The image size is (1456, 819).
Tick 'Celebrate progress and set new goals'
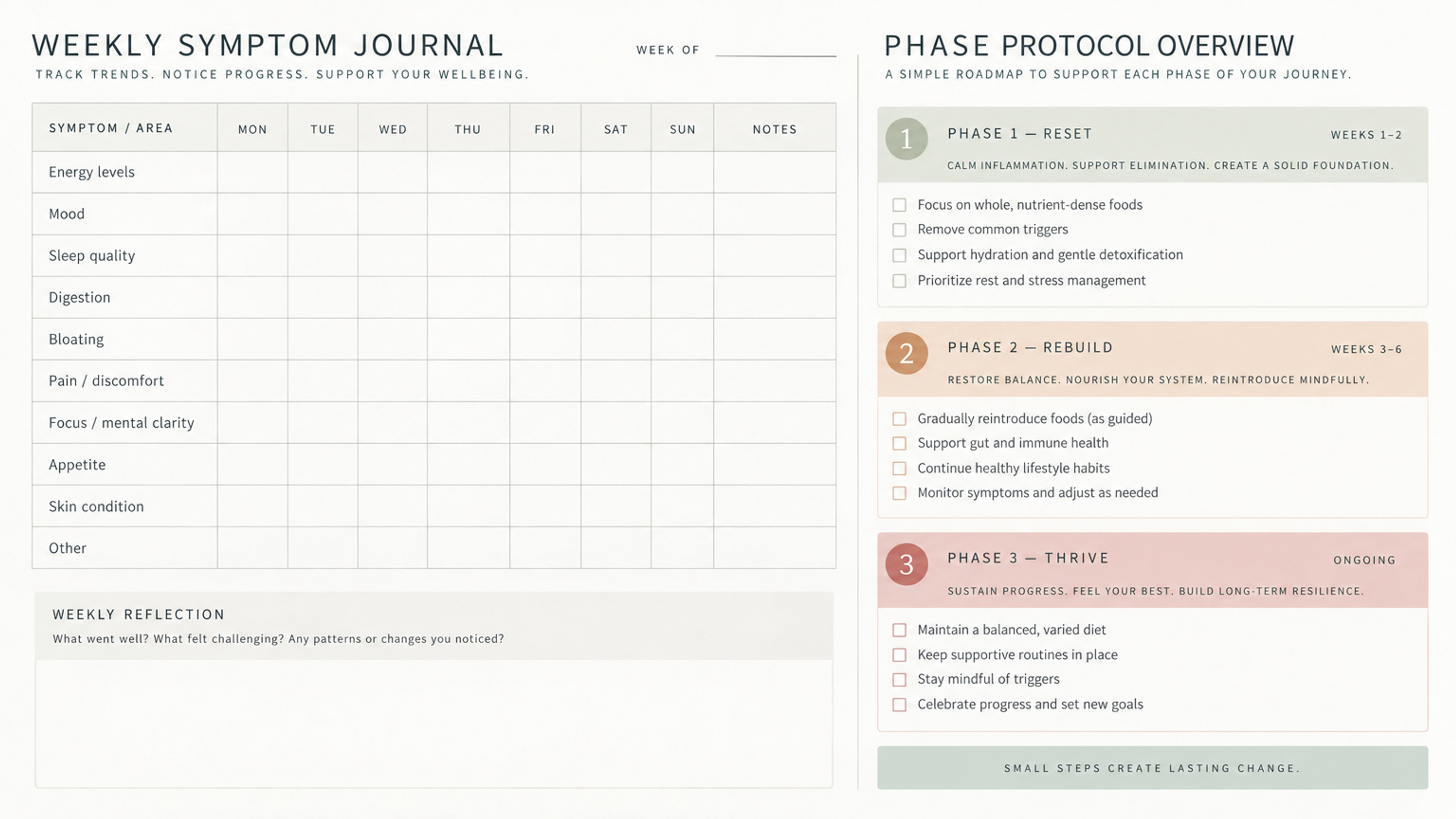[899, 705]
